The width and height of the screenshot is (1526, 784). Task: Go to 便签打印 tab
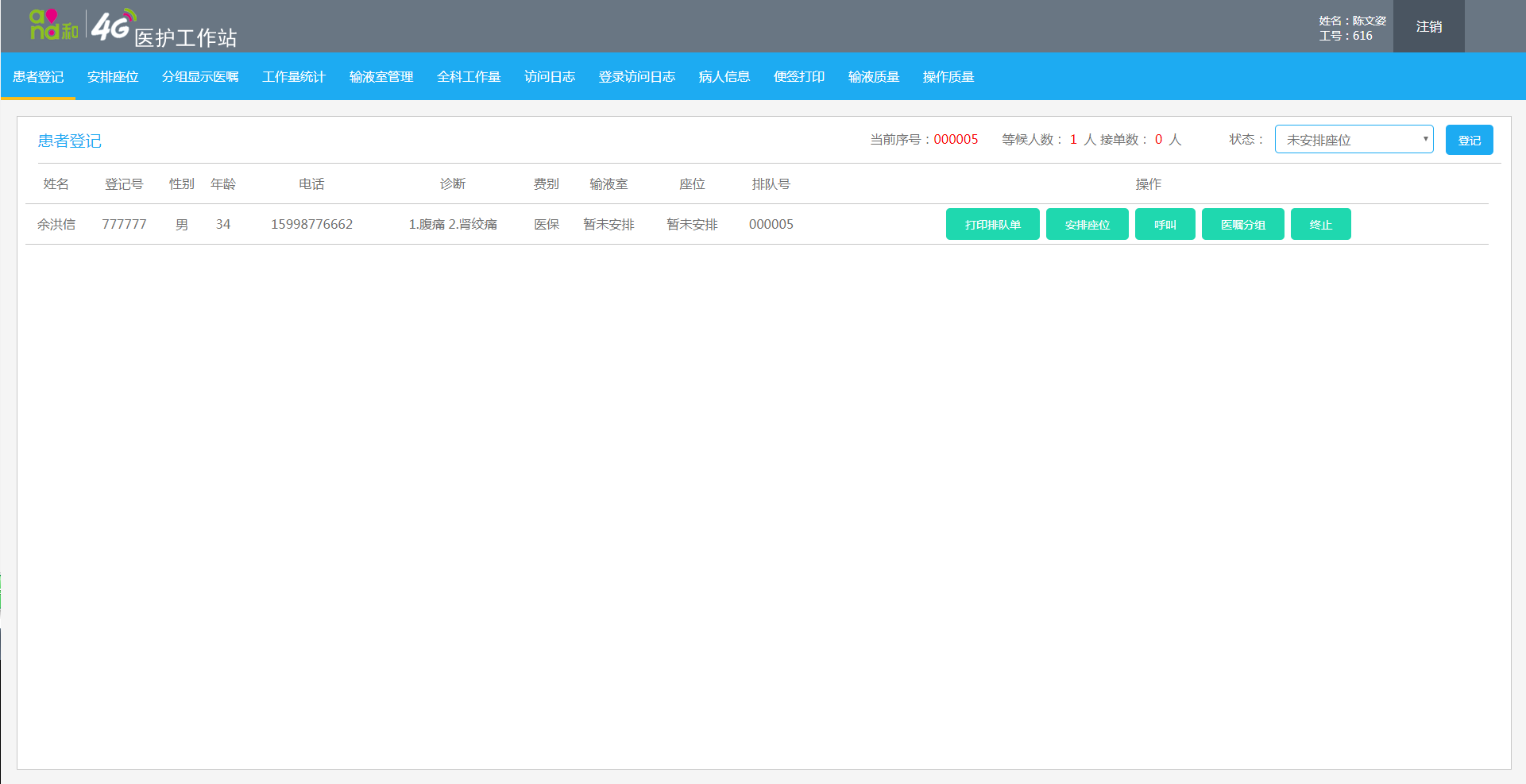(799, 77)
